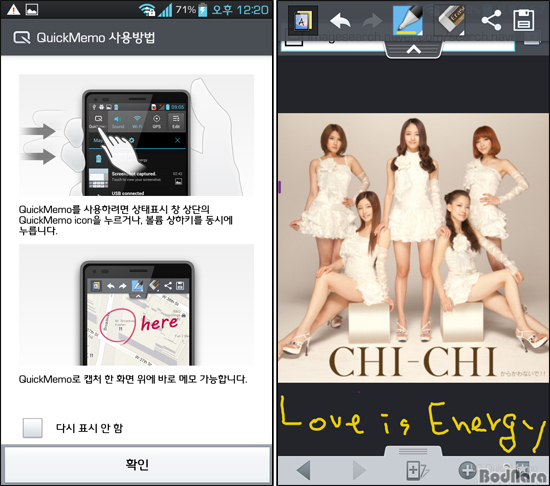
Task: Tap the Wi-Fi status icon
Action: (x=147, y=10)
